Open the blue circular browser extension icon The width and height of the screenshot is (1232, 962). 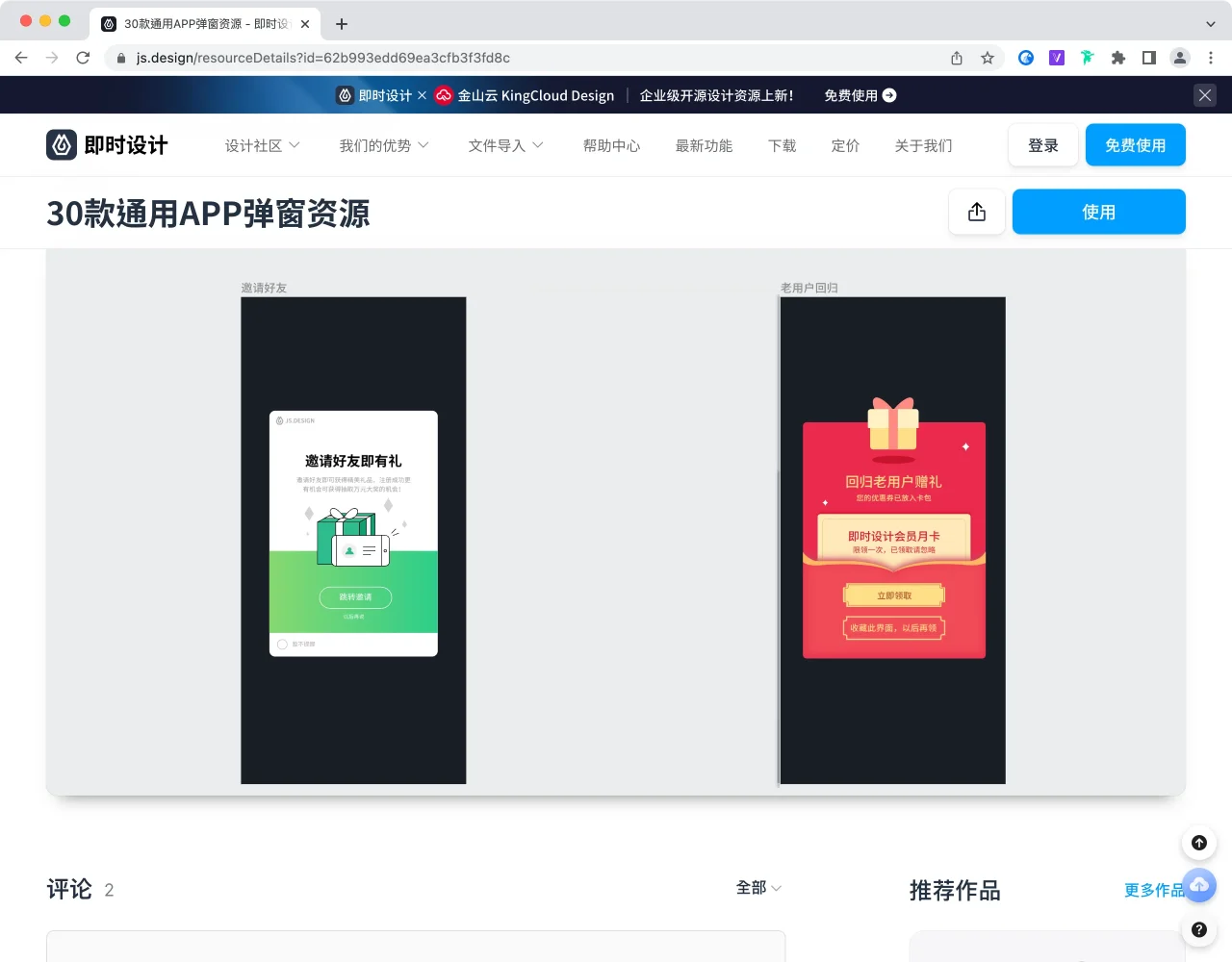coord(1026,58)
